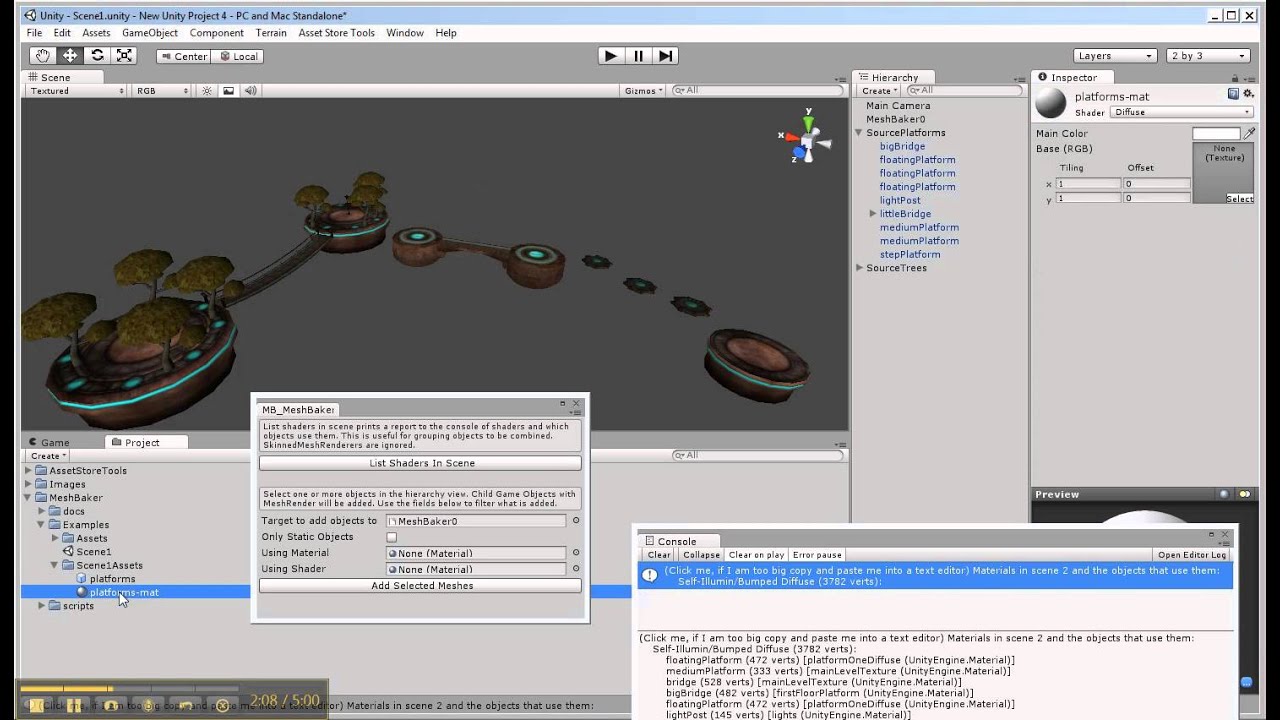This screenshot has width=1280, height=720.
Task: Toggle Clear on play in Console
Action: 756,555
